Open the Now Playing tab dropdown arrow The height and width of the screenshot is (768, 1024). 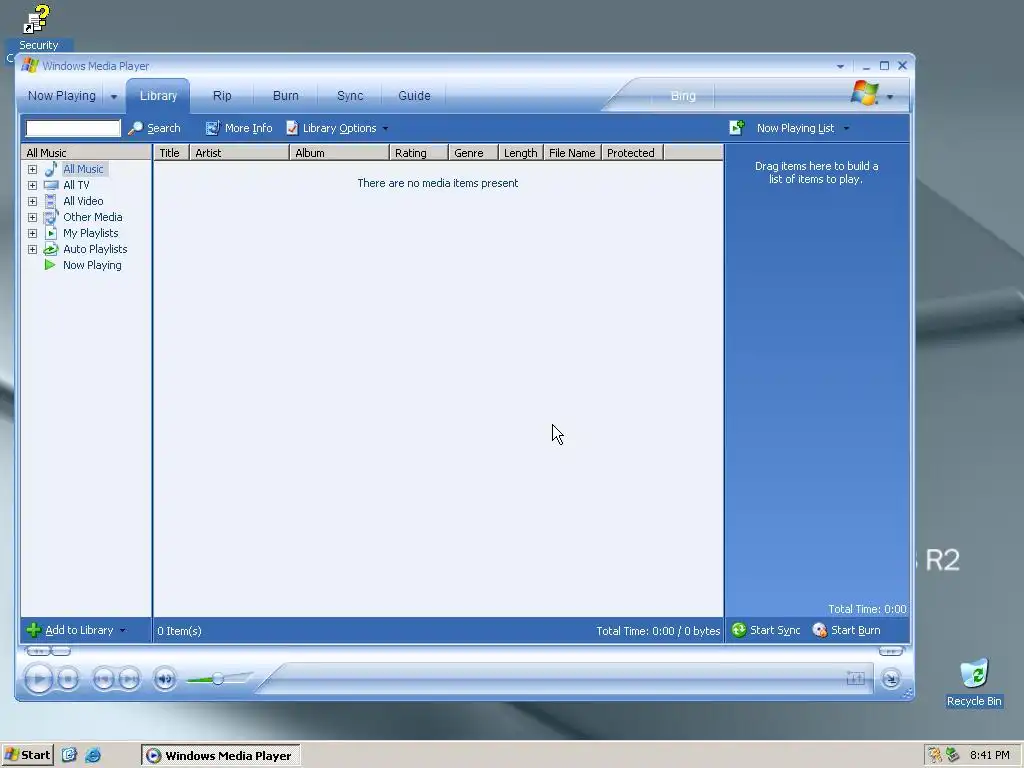point(114,97)
